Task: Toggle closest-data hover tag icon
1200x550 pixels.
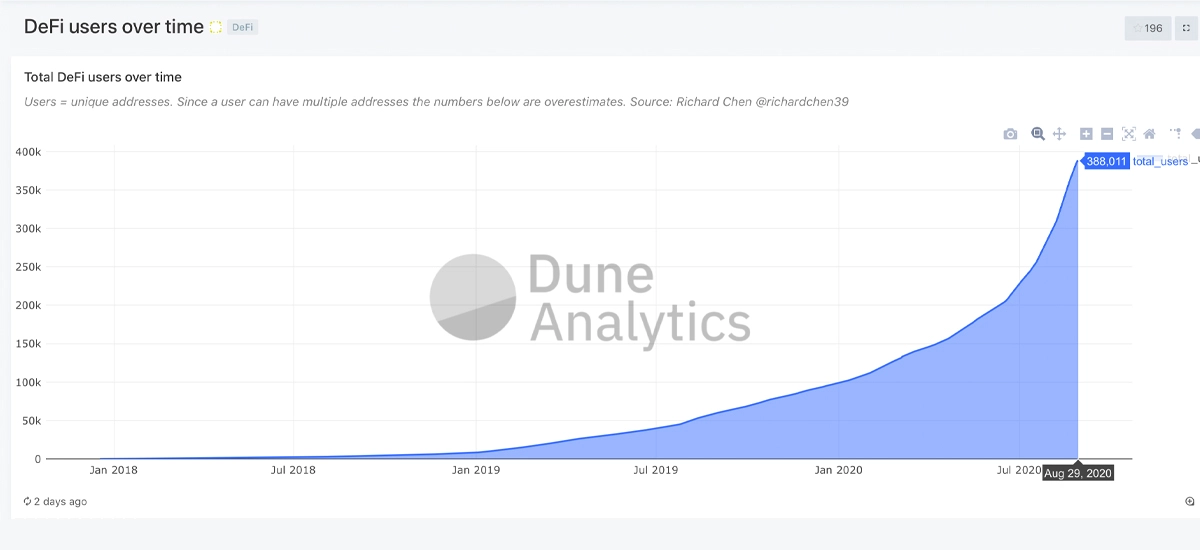Action: tap(1195, 134)
